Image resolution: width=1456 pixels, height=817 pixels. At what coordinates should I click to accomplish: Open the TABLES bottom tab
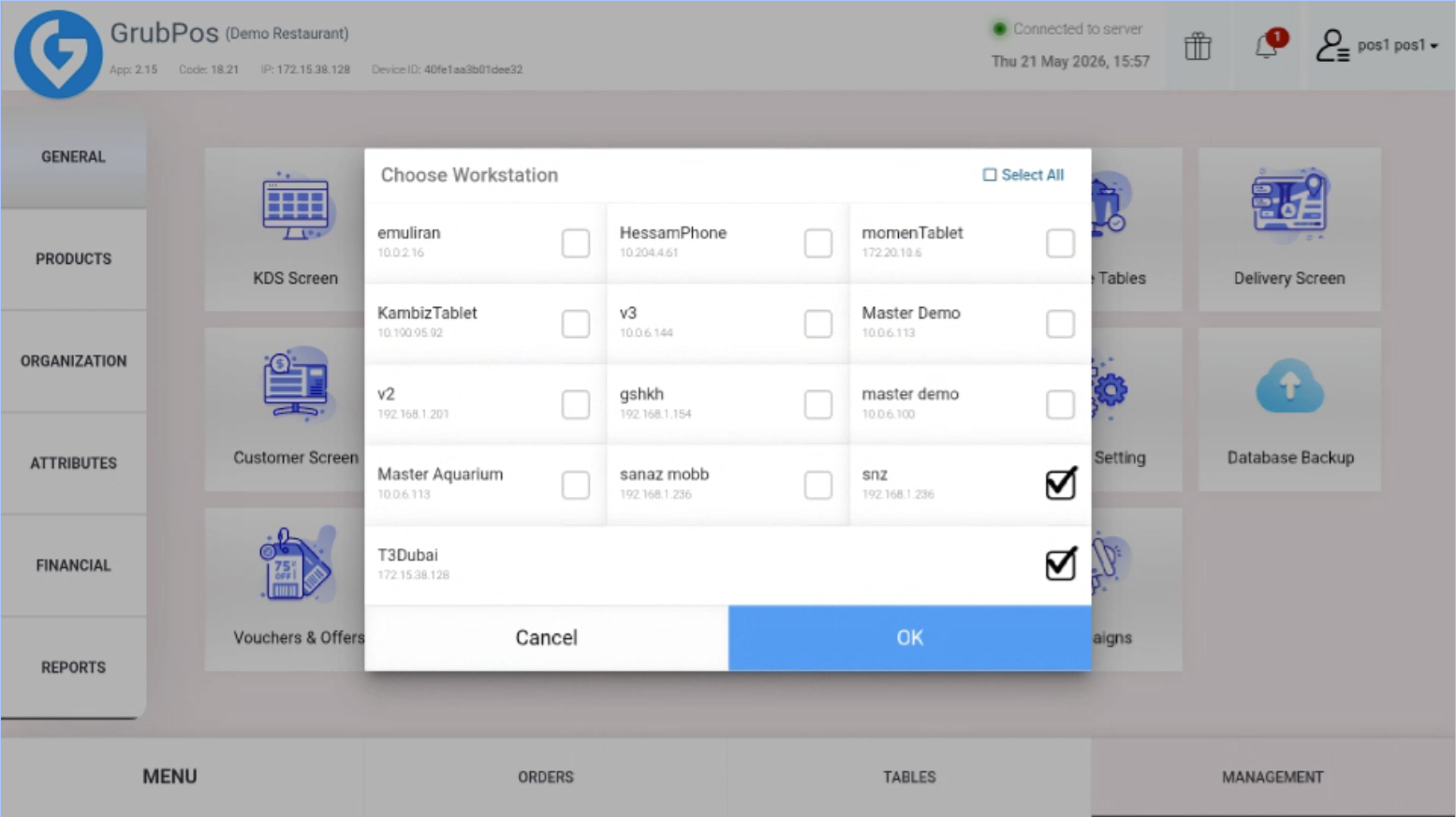[x=909, y=777]
